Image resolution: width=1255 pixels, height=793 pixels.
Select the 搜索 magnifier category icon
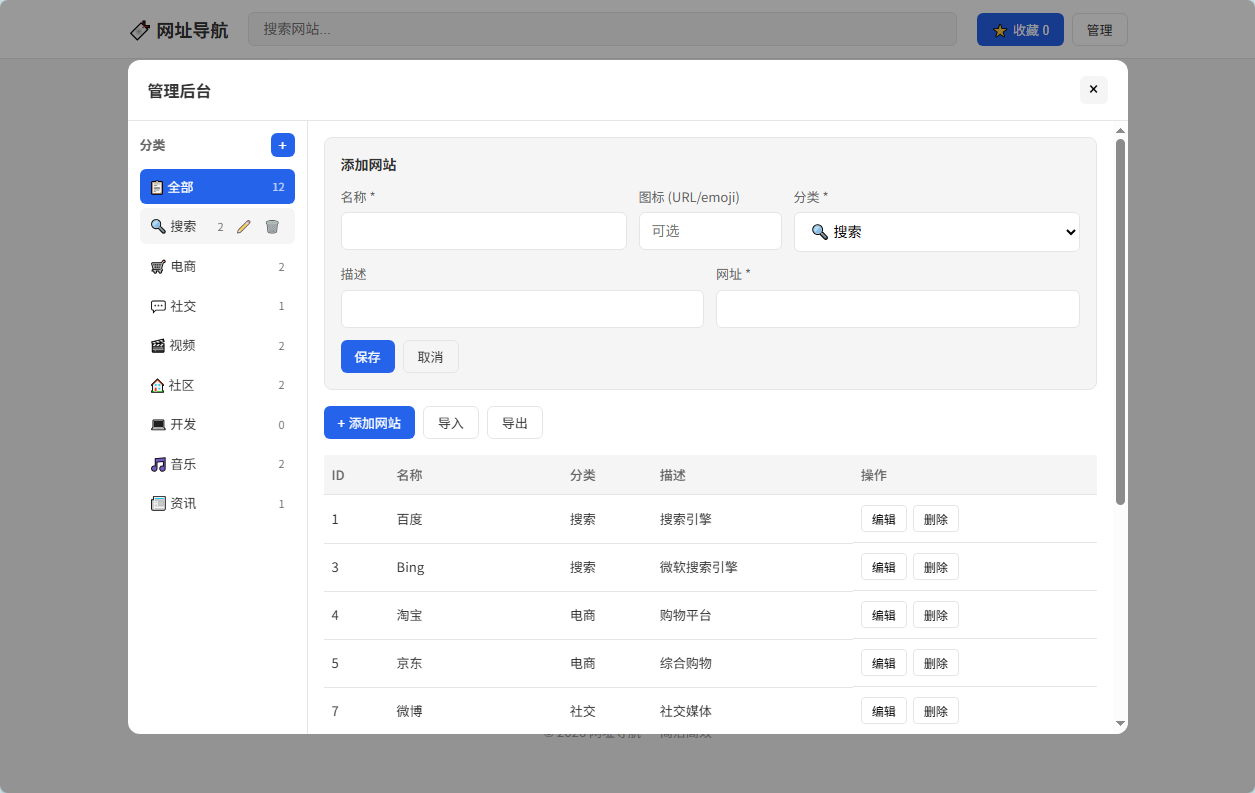(x=158, y=226)
